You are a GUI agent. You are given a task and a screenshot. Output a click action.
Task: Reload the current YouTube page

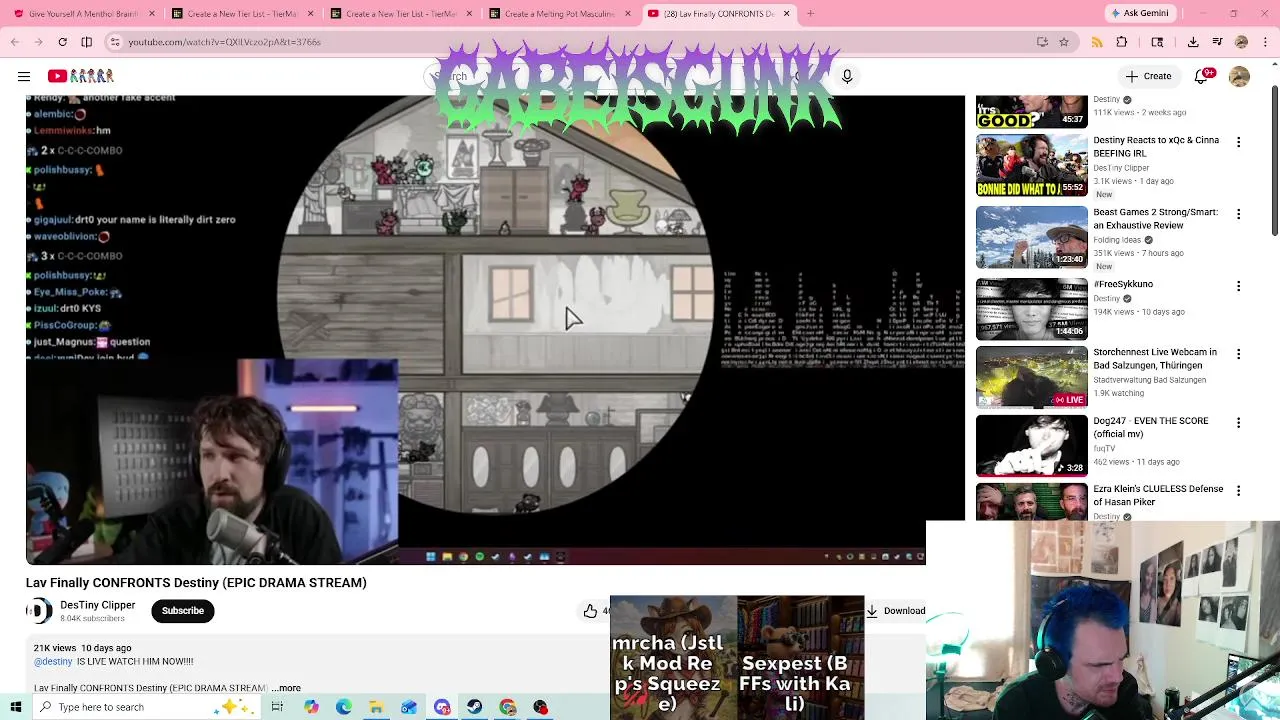point(62,42)
